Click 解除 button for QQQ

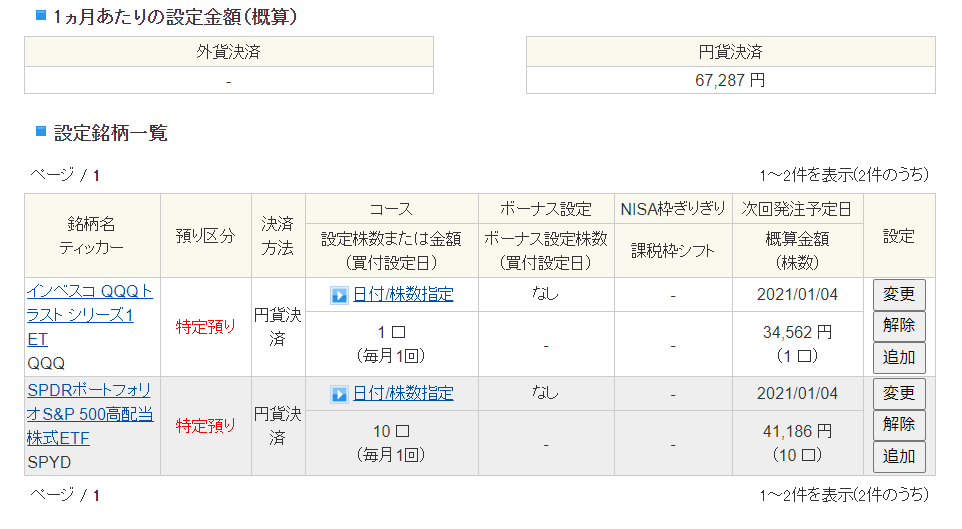(x=899, y=325)
